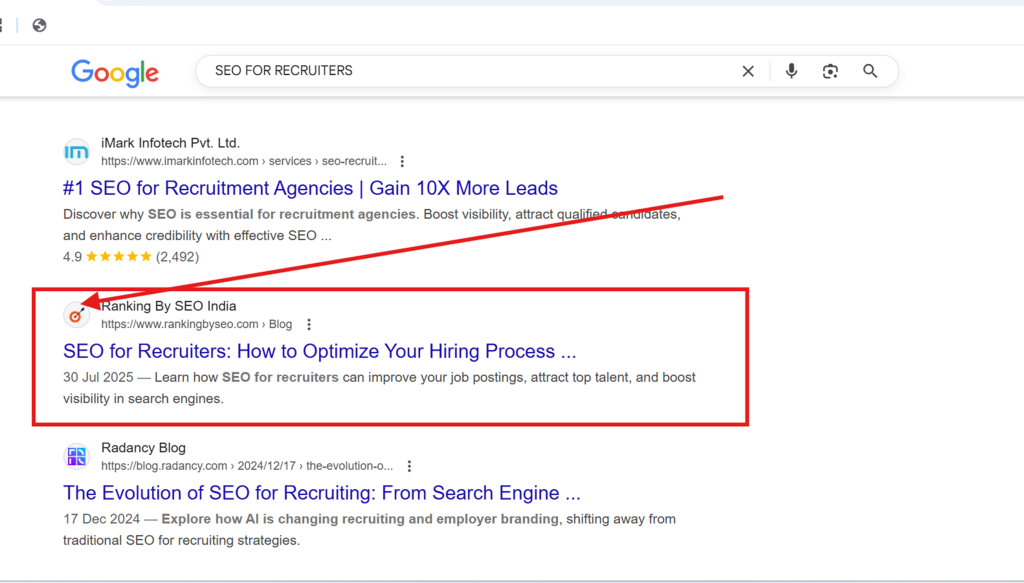Open Radancy Blog favicon
1024x583 pixels.
[76, 456]
